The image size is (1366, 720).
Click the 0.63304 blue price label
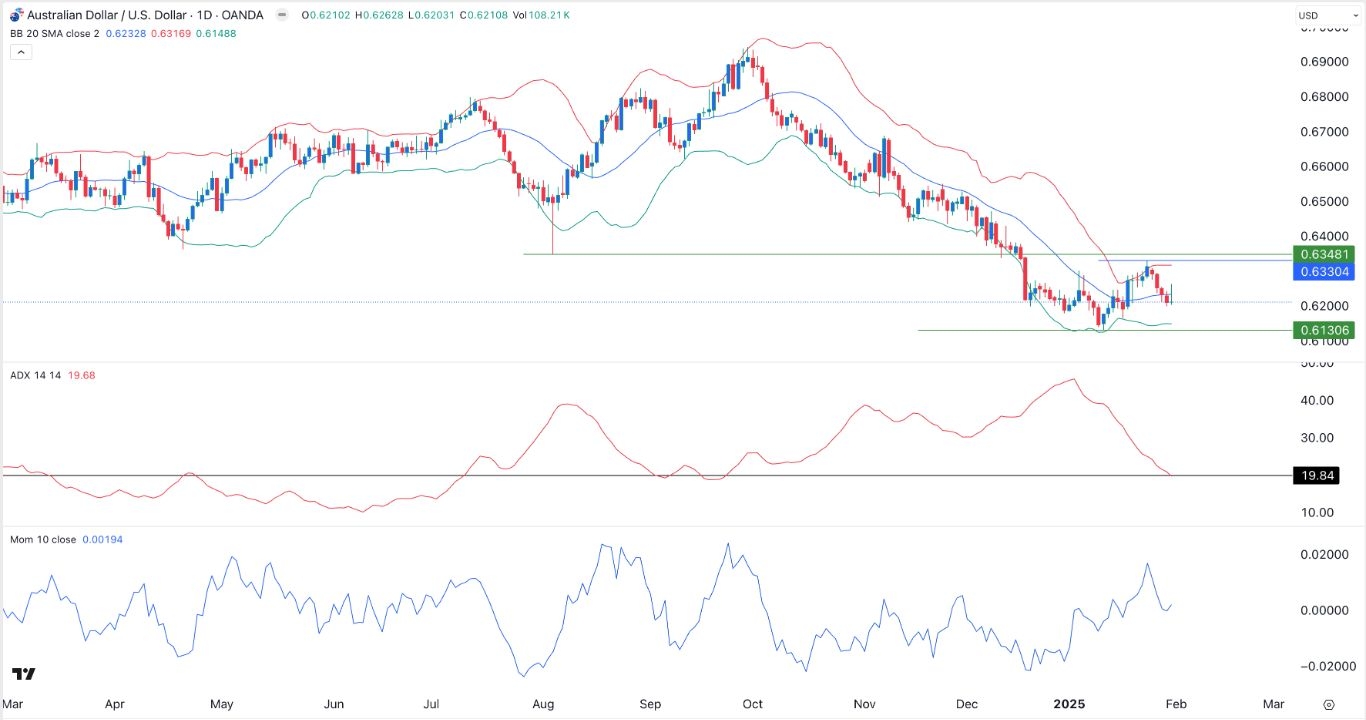pos(1321,271)
